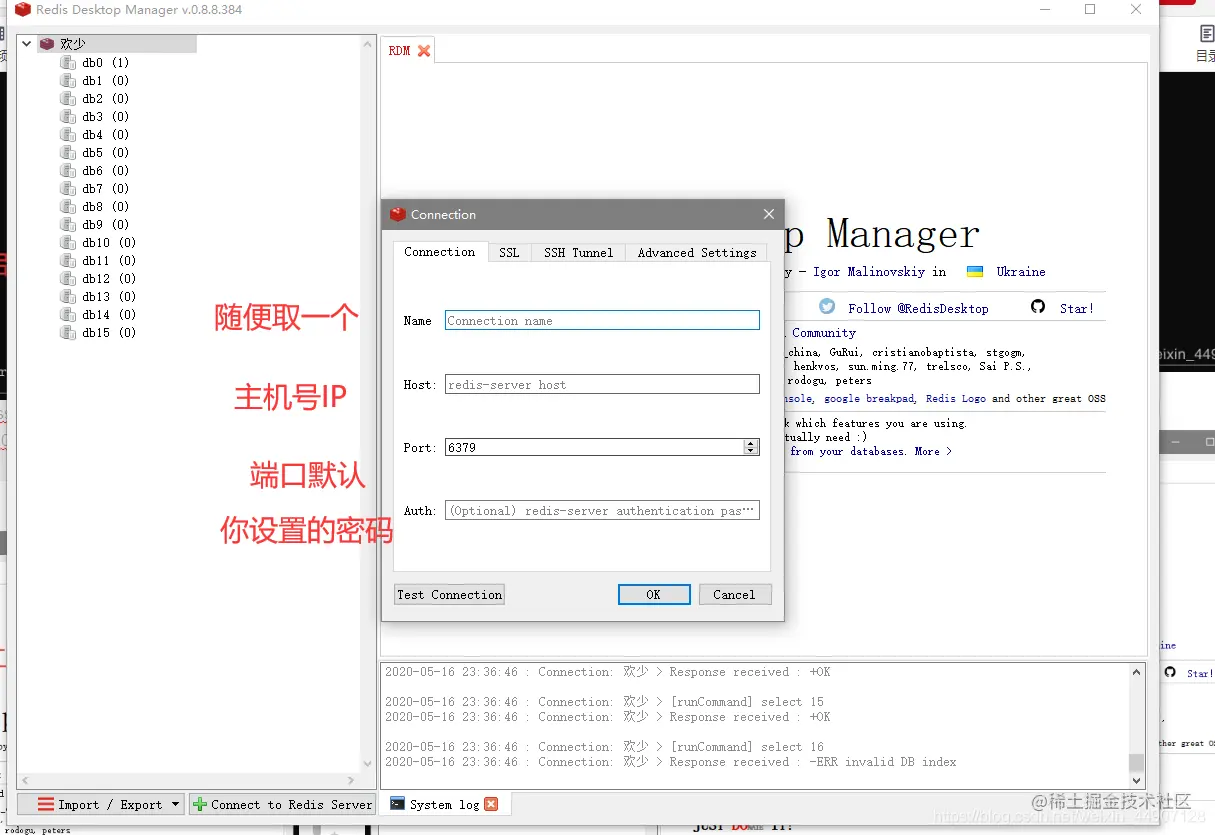
Task: Open the Connection tab in dialog
Action: pyautogui.click(x=439, y=252)
